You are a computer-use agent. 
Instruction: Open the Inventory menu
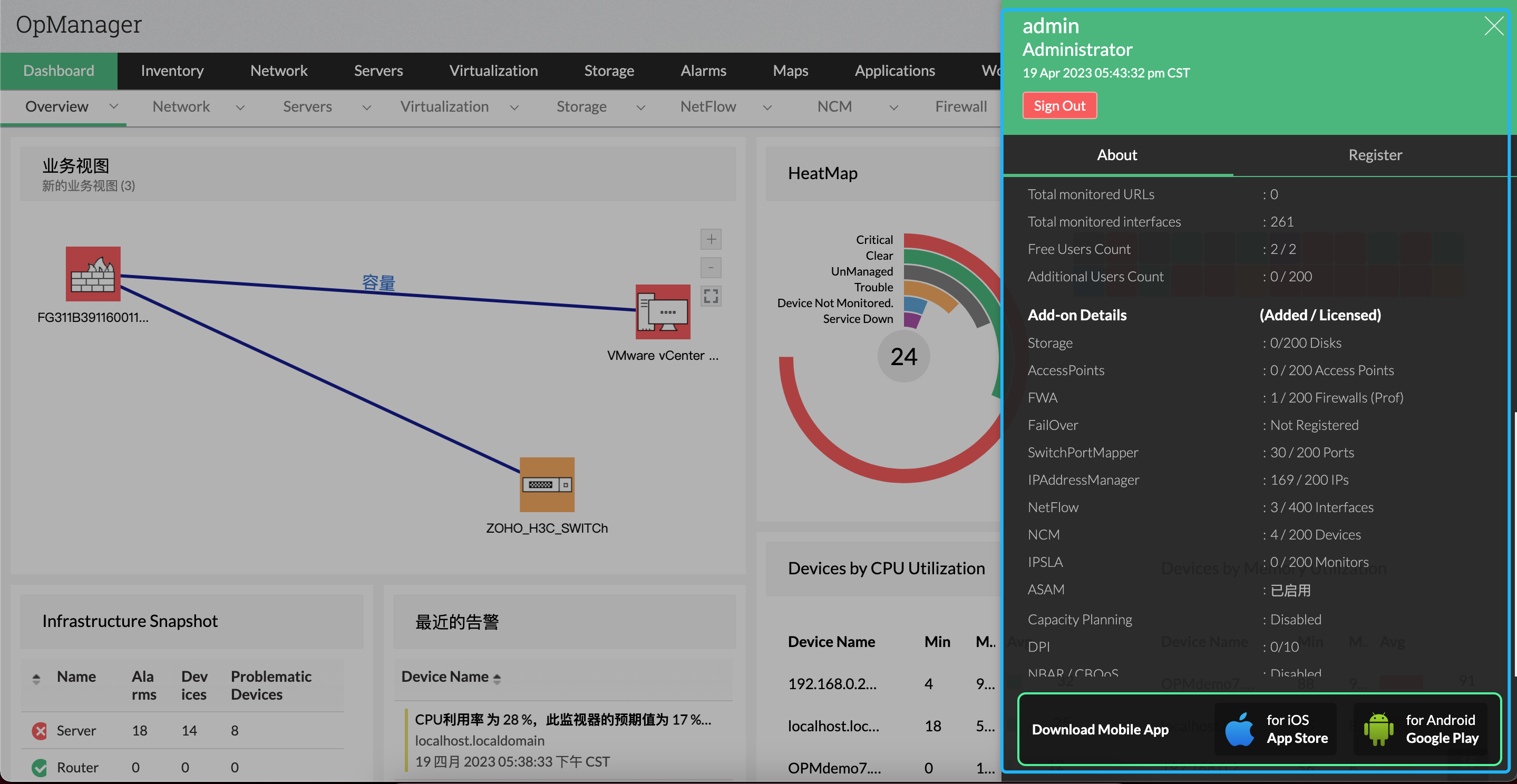point(172,71)
